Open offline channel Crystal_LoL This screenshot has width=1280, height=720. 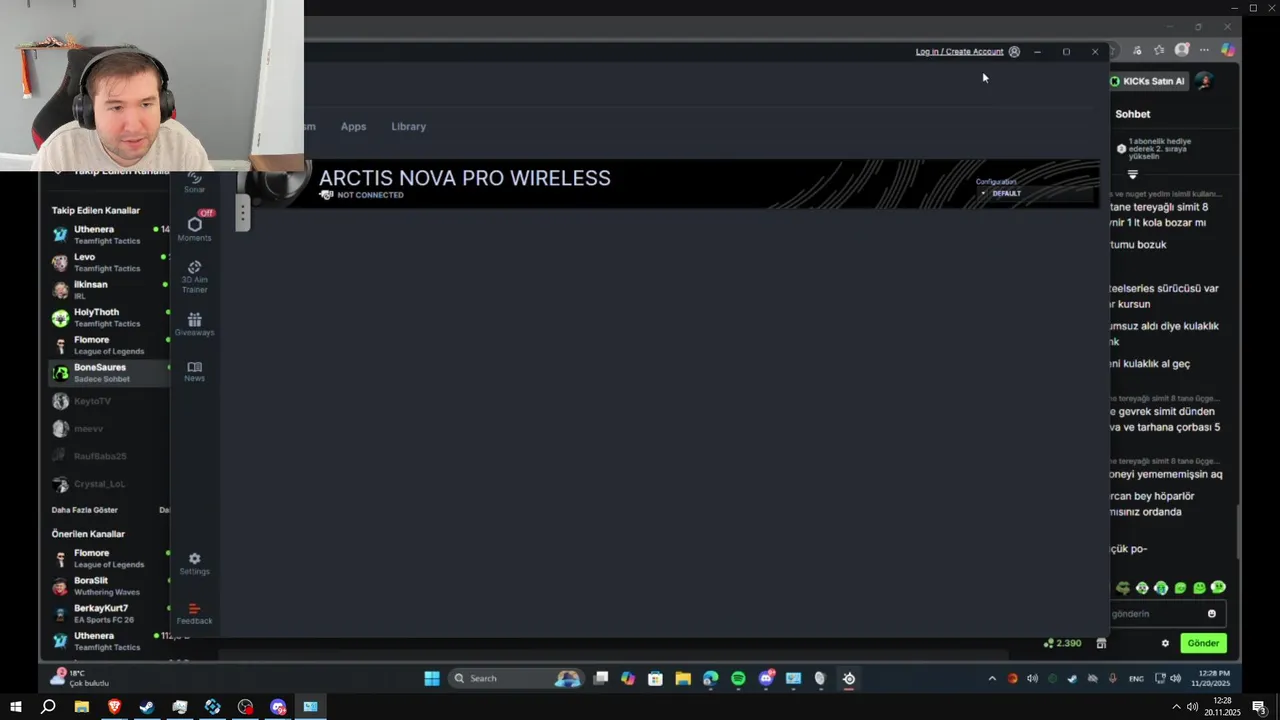coord(110,484)
